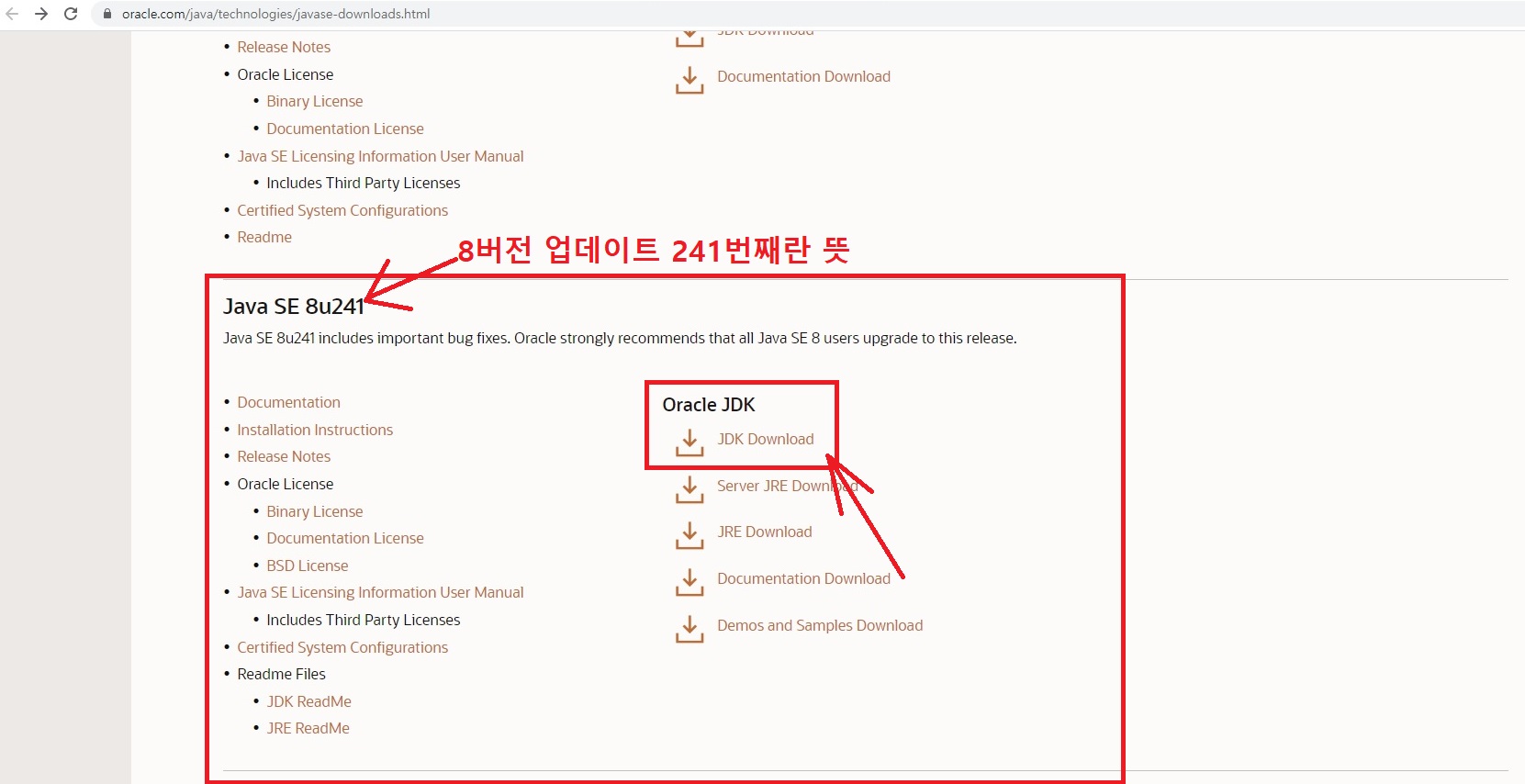
Task: Click upper 'Oracle License' text near page top
Action: [x=286, y=74]
